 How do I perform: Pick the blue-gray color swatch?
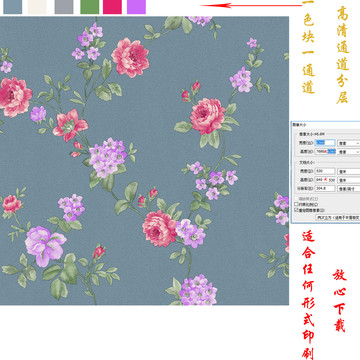[x=13, y=7]
